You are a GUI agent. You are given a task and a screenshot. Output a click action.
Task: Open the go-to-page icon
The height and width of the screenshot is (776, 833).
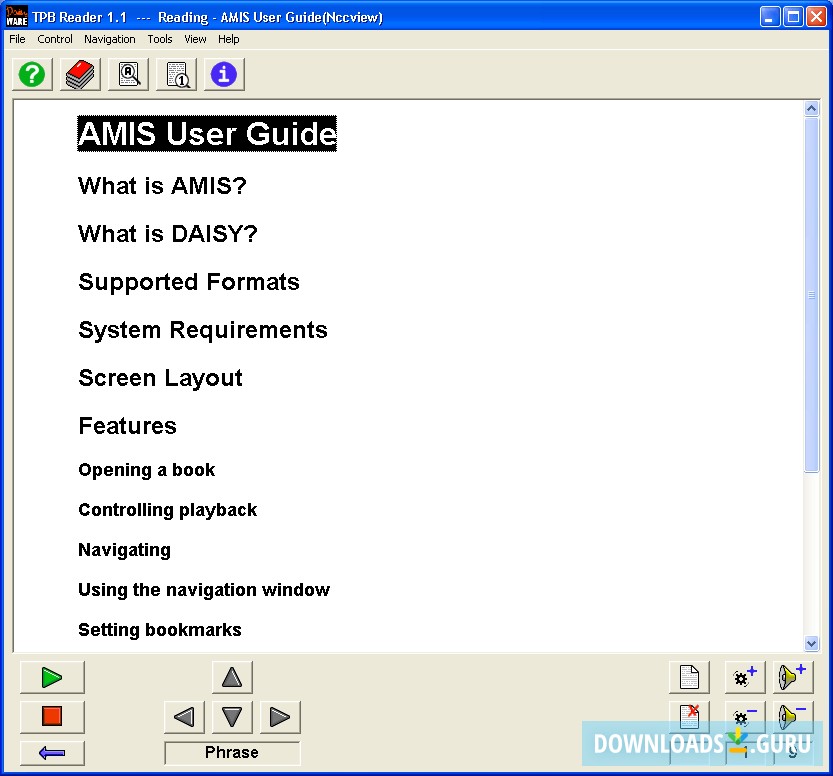coord(176,74)
